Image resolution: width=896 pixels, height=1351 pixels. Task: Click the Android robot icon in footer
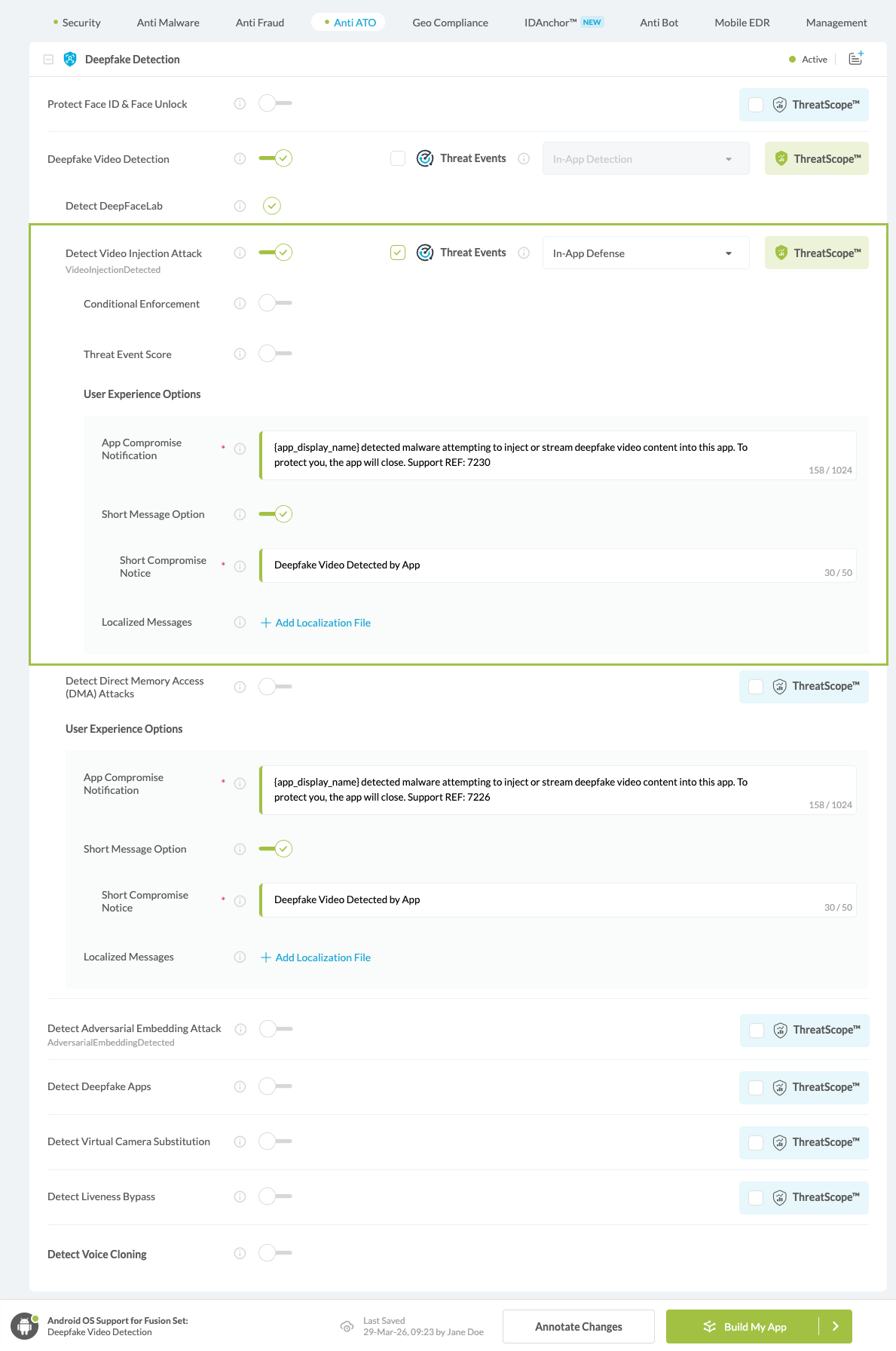pos(24,1326)
